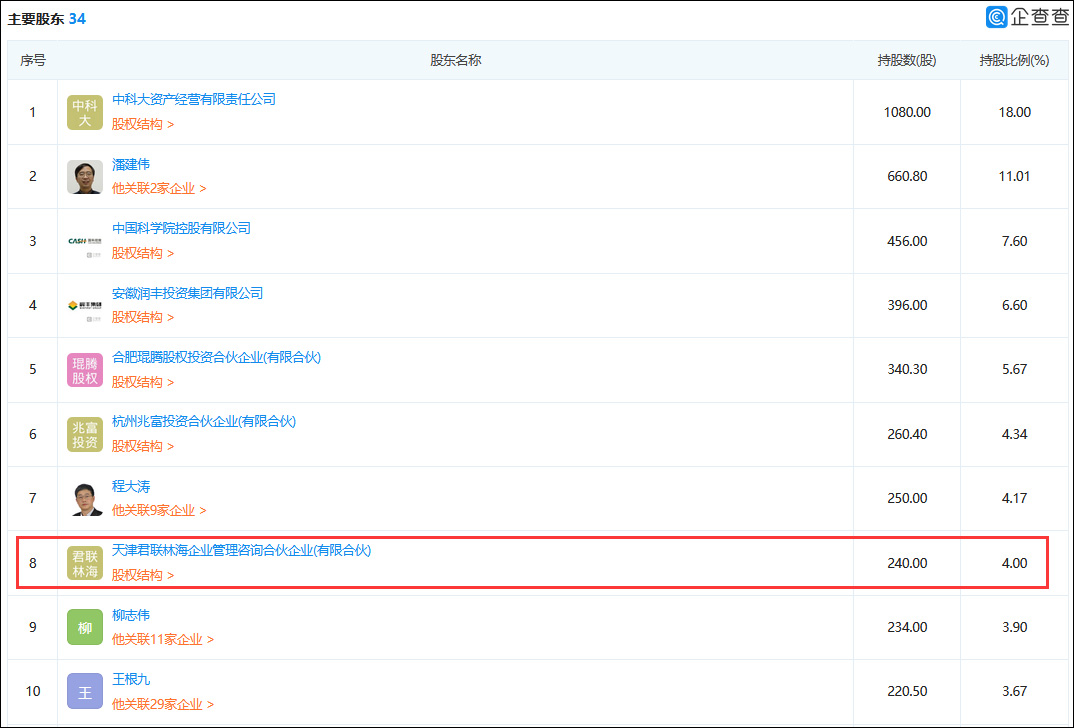Click the green 柳 avatar icon

click(85, 627)
